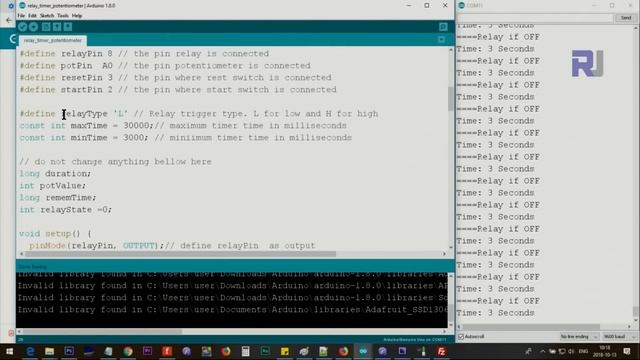Click the serial input field in COM11 window

535,18
